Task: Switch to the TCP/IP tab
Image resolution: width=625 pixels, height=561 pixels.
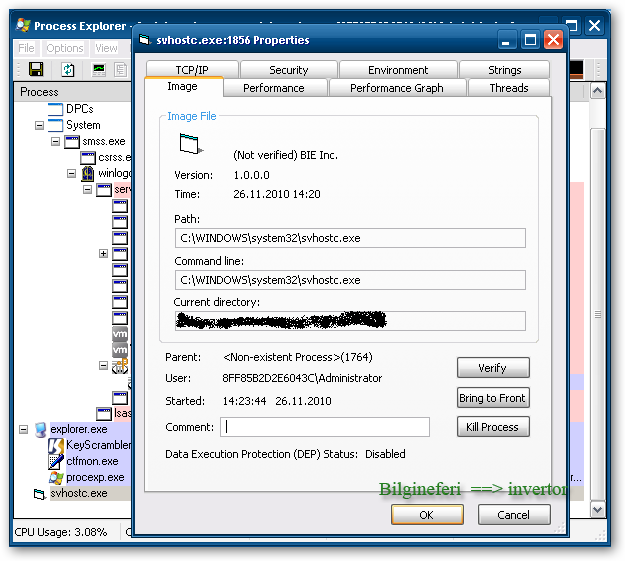Action: (x=192, y=70)
